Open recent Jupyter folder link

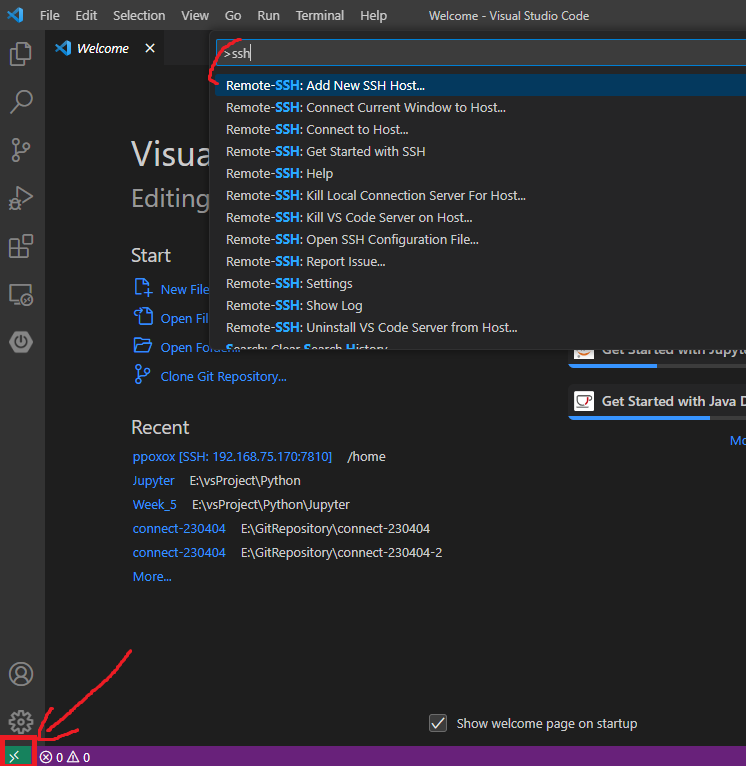(x=153, y=481)
